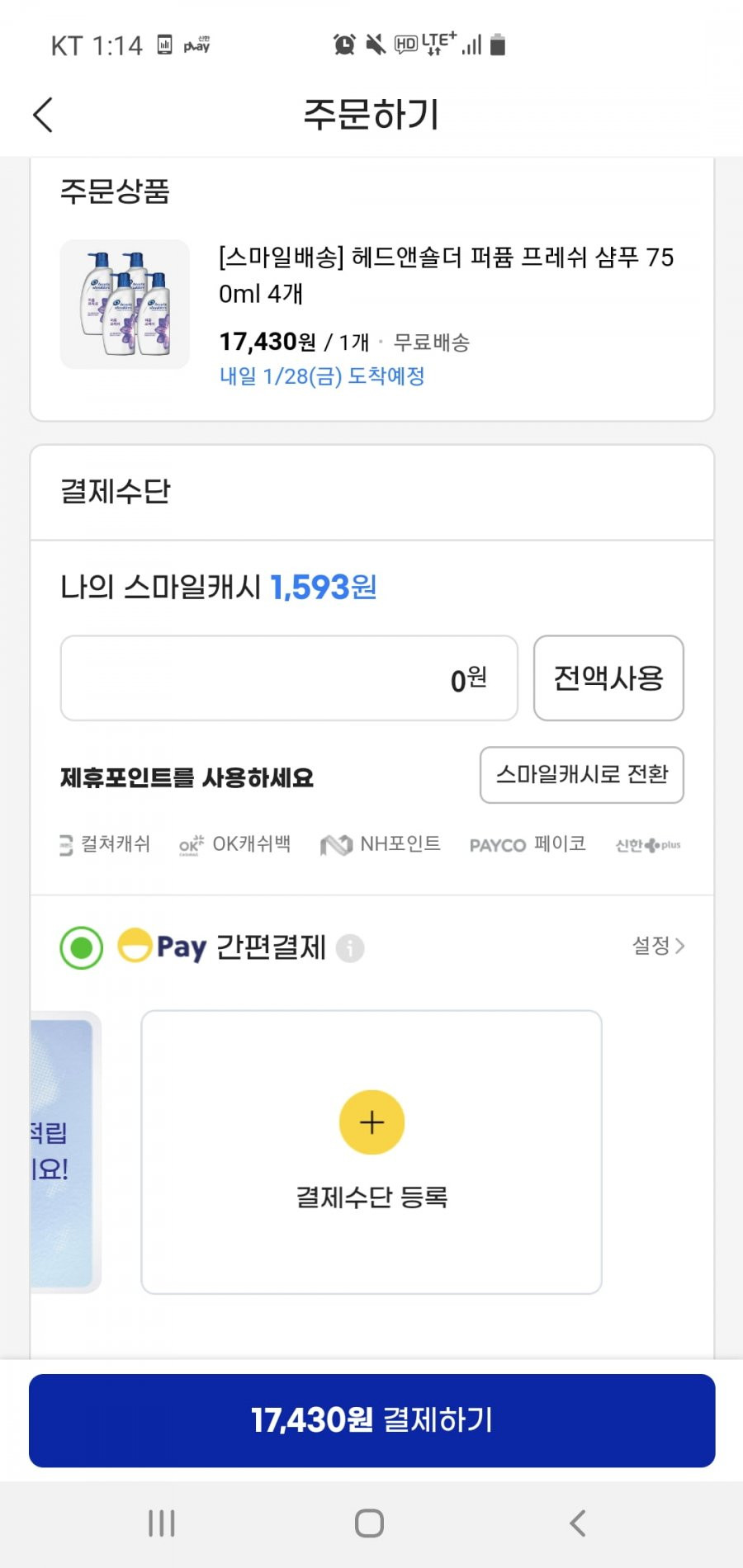Image resolution: width=743 pixels, height=1568 pixels.
Task: Open the Smile Pay info icon
Action: point(350,948)
